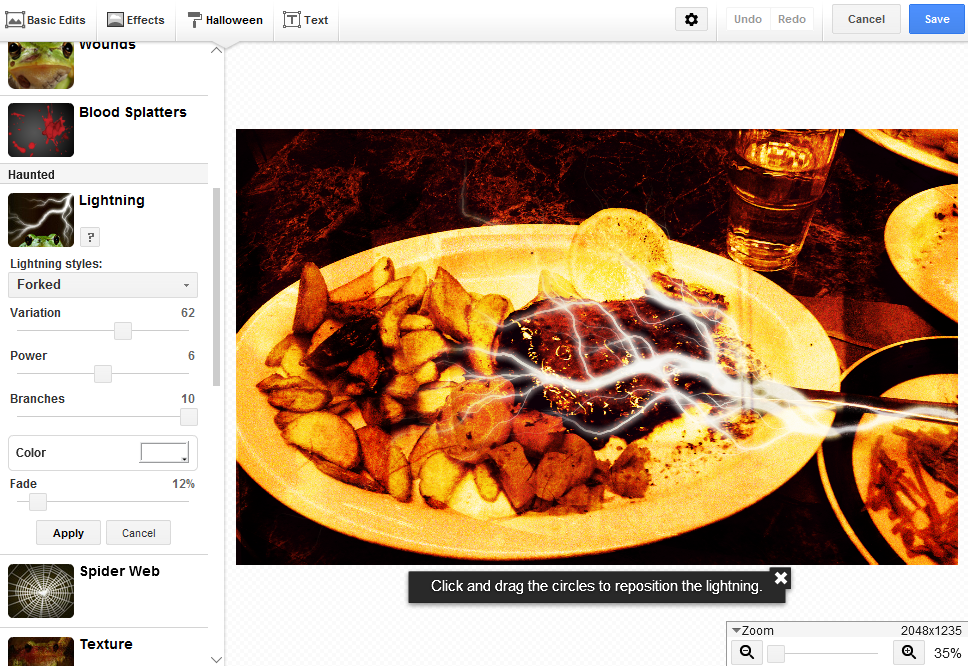Viewport: 968px width, 666px height.
Task: Cancel the Lightning effect panel
Action: click(138, 533)
